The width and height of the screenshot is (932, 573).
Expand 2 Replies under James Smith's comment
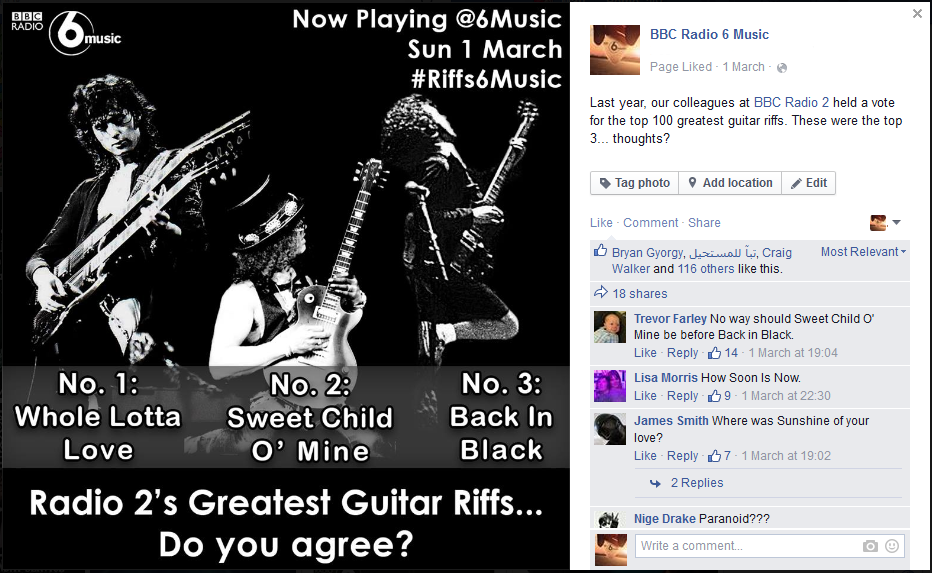click(x=696, y=483)
